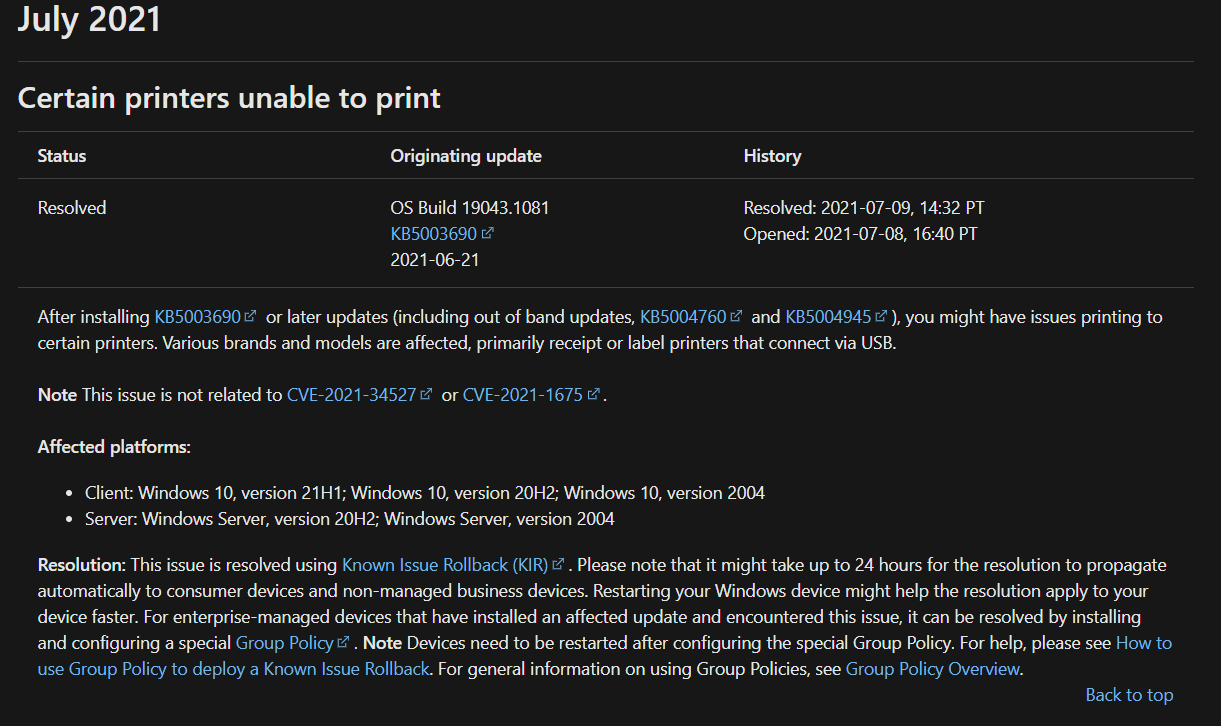This screenshot has height=726, width=1221.
Task: Open the KB5003690 update link in the table
Action: [434, 232]
